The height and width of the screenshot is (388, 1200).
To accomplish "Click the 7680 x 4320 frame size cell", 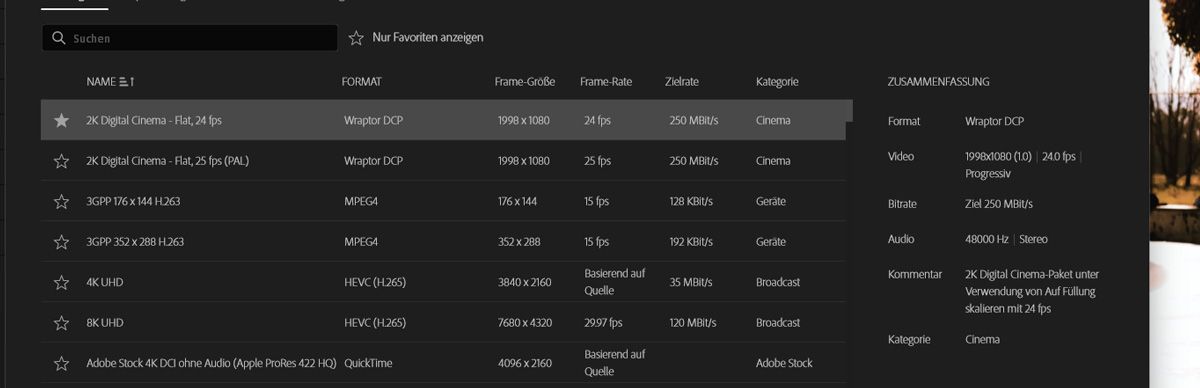I will coord(525,323).
